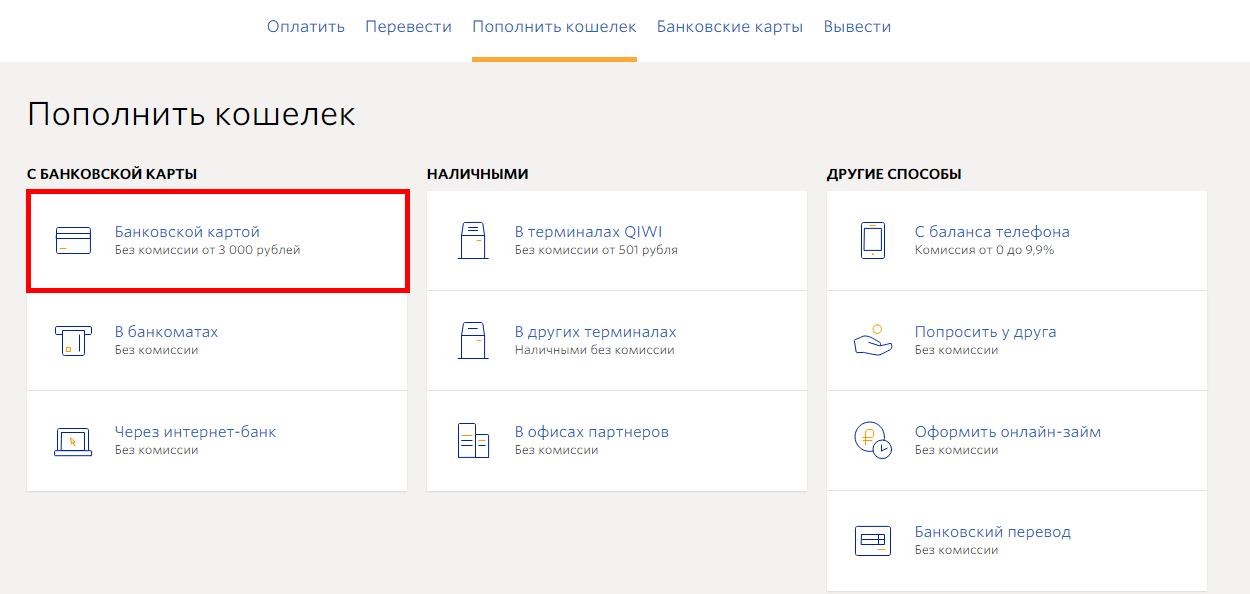
Task: Go to the Банковские карты tab
Action: pyautogui.click(x=730, y=27)
